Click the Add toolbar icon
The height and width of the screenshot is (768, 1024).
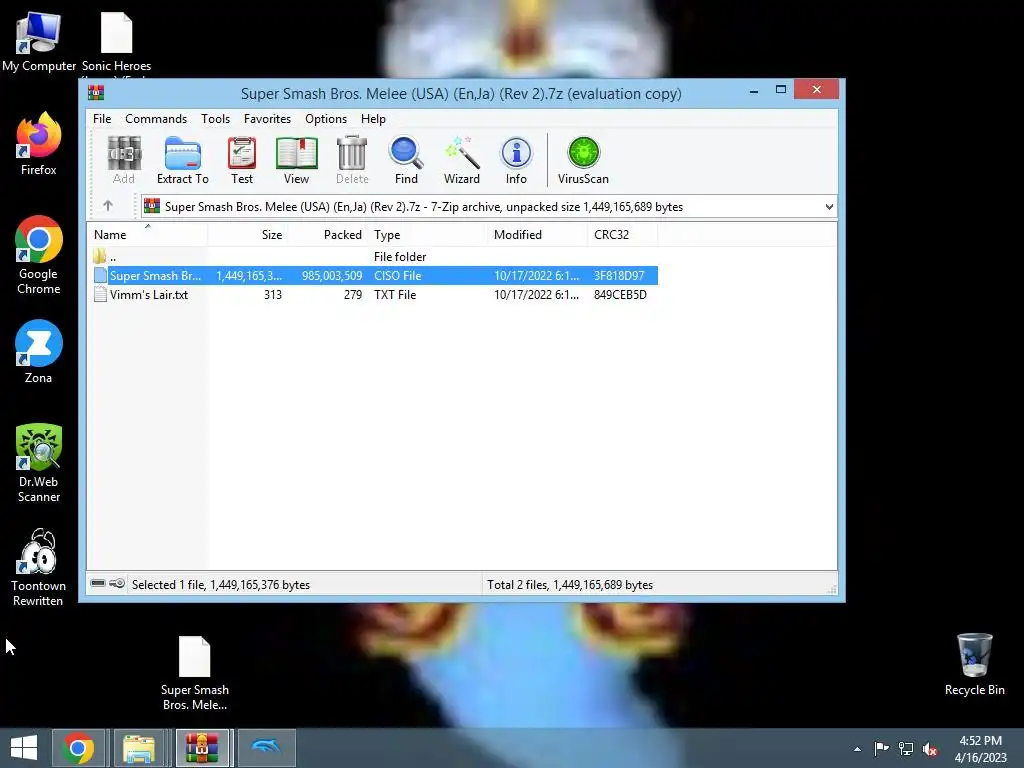[123, 160]
